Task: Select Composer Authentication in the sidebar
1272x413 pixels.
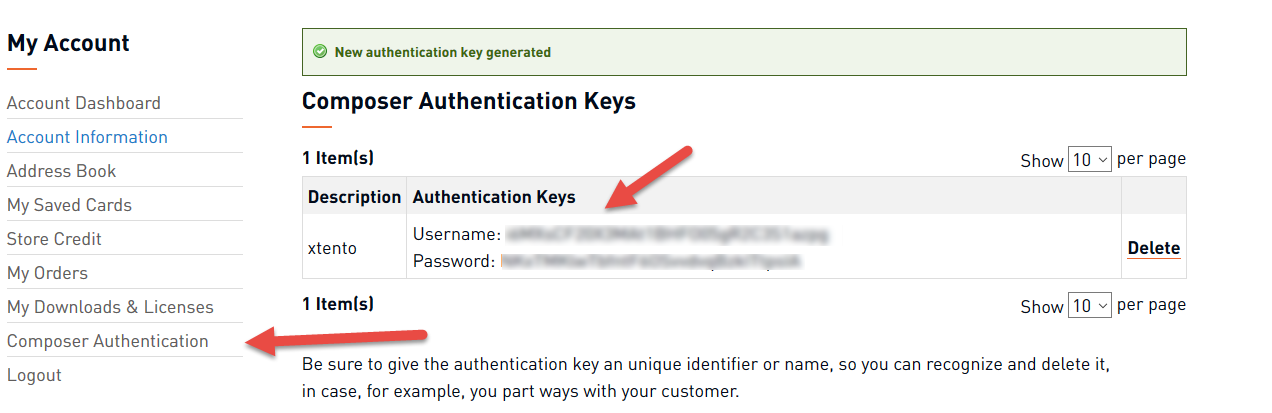Action: click(108, 341)
